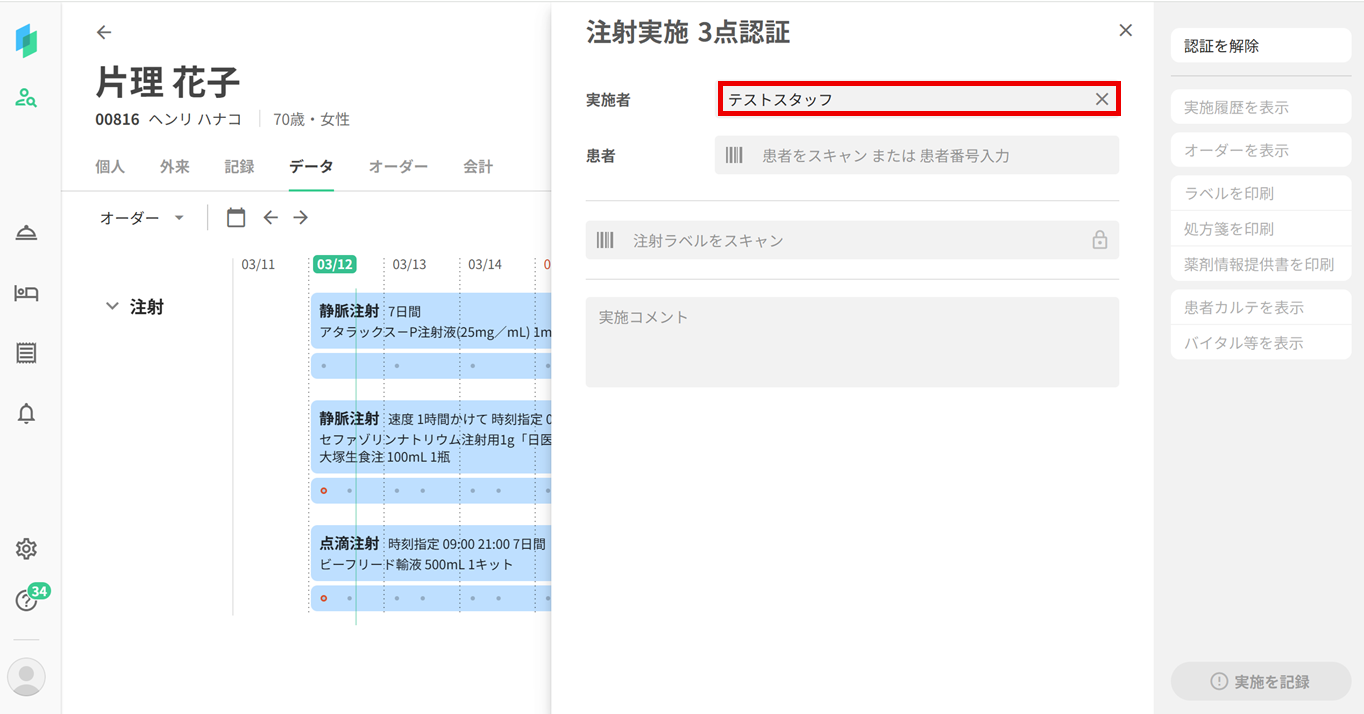1364x714 pixels.
Task: Click 患者カルテを表示 button
Action: (1261, 307)
